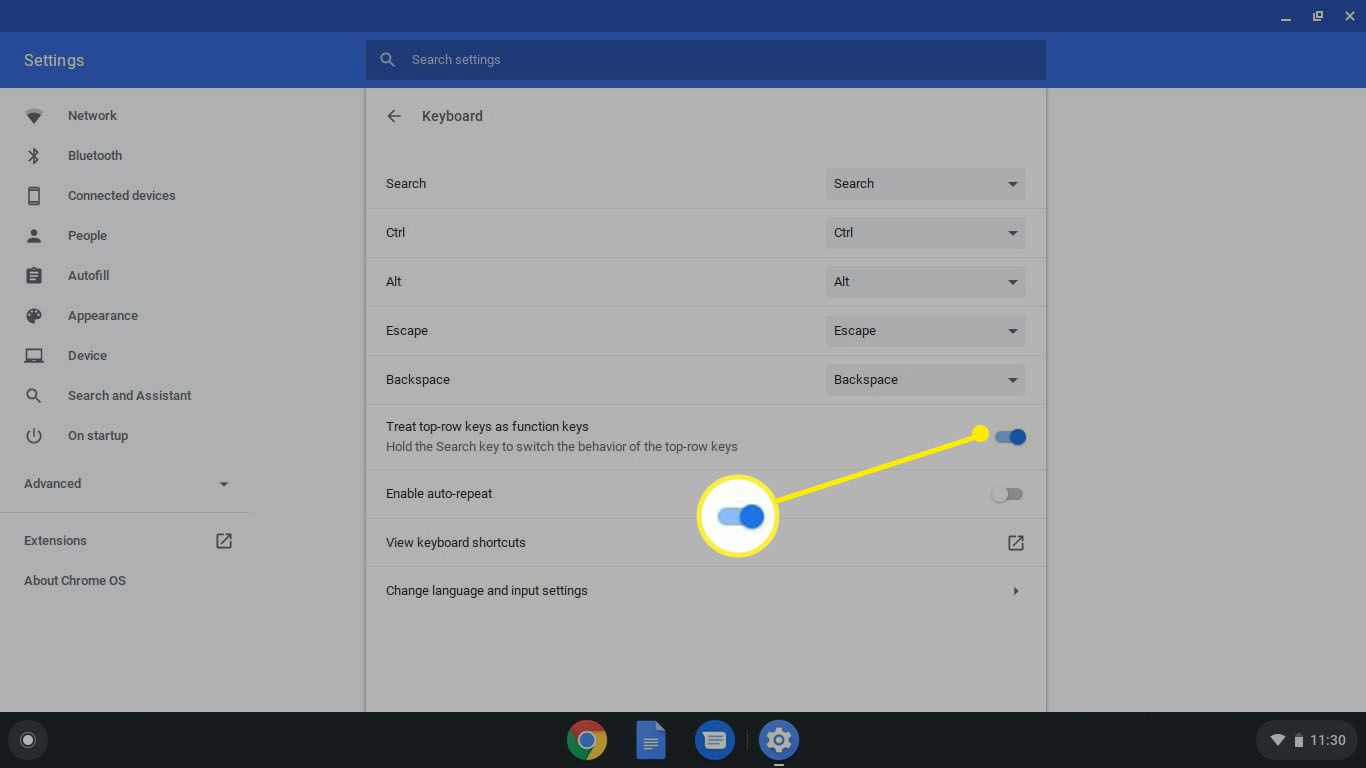The height and width of the screenshot is (768, 1366).
Task: Toggle Treat top-row keys as function keys
Action: (x=1010, y=437)
